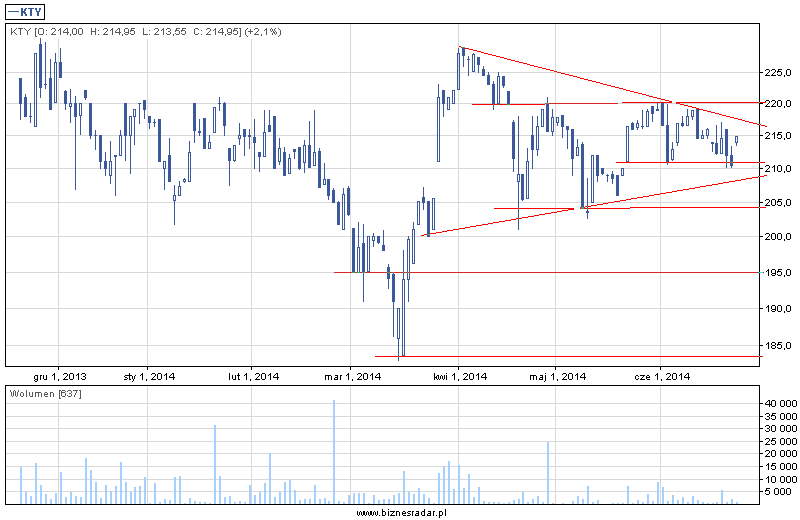Click the 190,0 price axis label
The width and height of the screenshot is (800, 520).
(778, 309)
